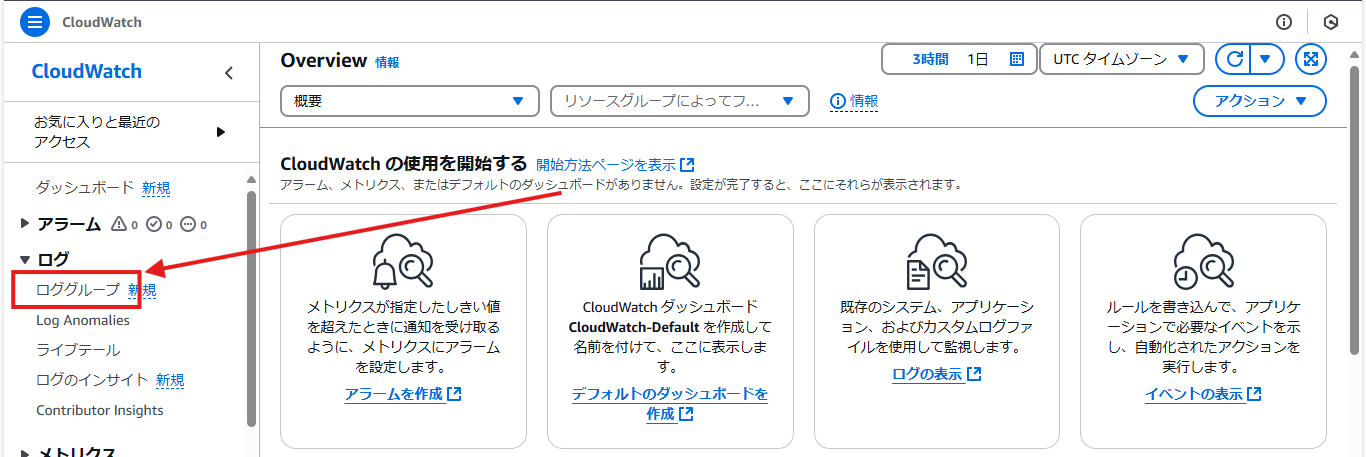Click デフォルトのダッシュボードを作成 link
Screen dimensions: 1366x457
coord(670,403)
